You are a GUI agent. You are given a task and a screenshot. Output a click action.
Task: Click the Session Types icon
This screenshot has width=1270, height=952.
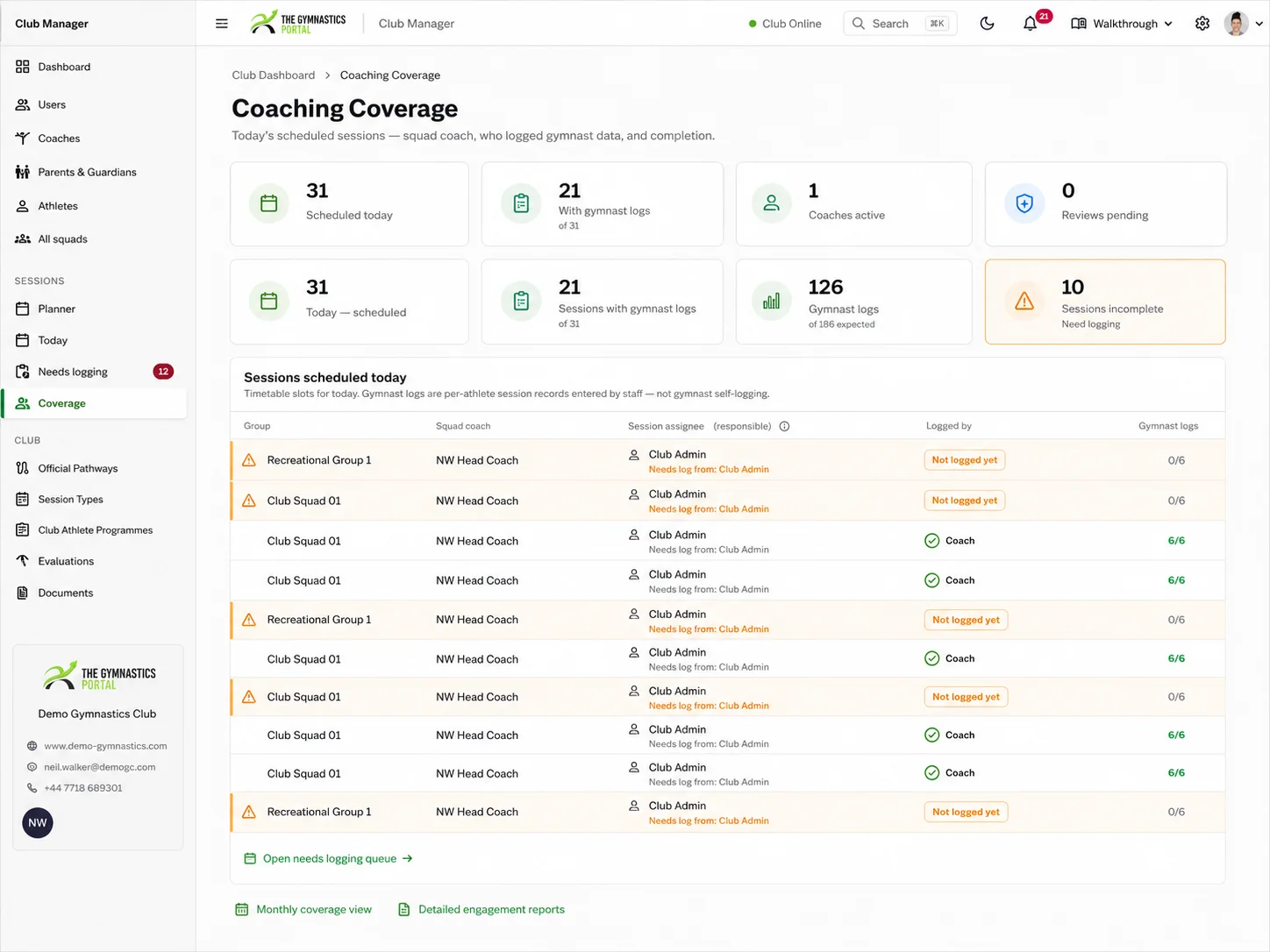pyautogui.click(x=23, y=500)
